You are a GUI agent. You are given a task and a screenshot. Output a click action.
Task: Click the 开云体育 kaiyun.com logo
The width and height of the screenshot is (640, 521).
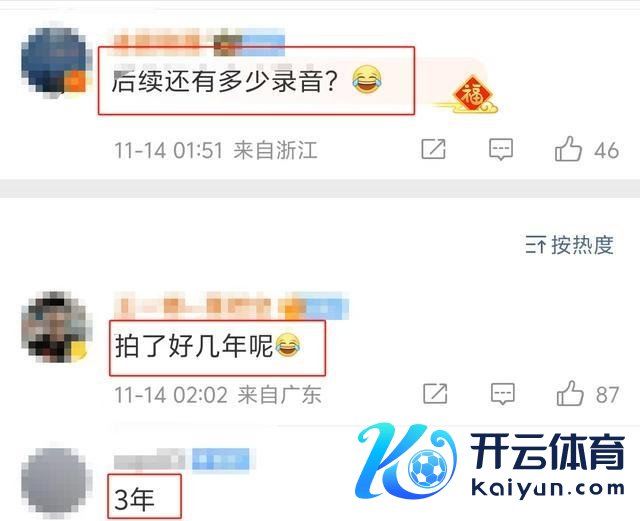click(490, 461)
